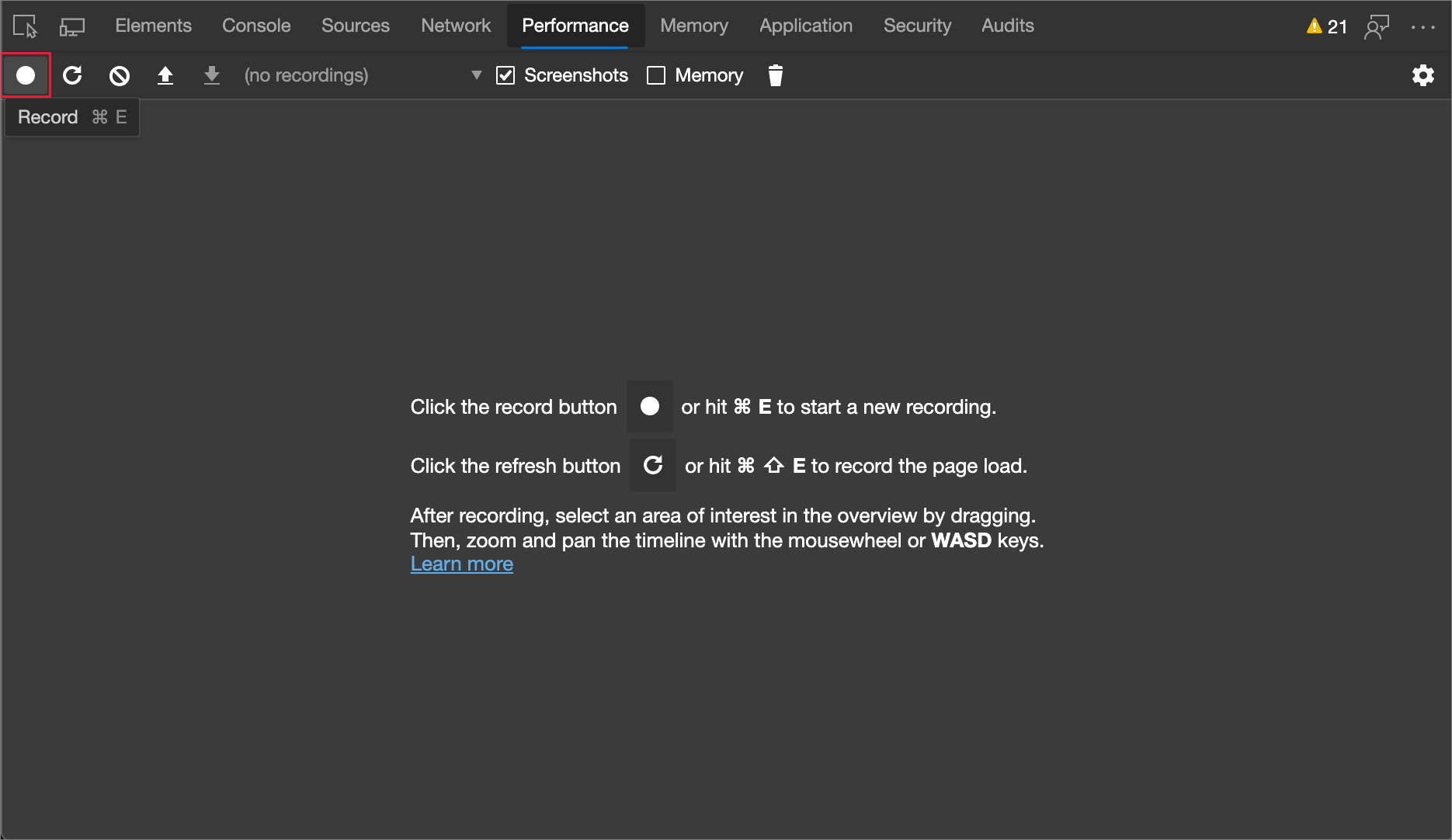
Task: Click the inline refresh button in instructions
Action: click(x=653, y=465)
